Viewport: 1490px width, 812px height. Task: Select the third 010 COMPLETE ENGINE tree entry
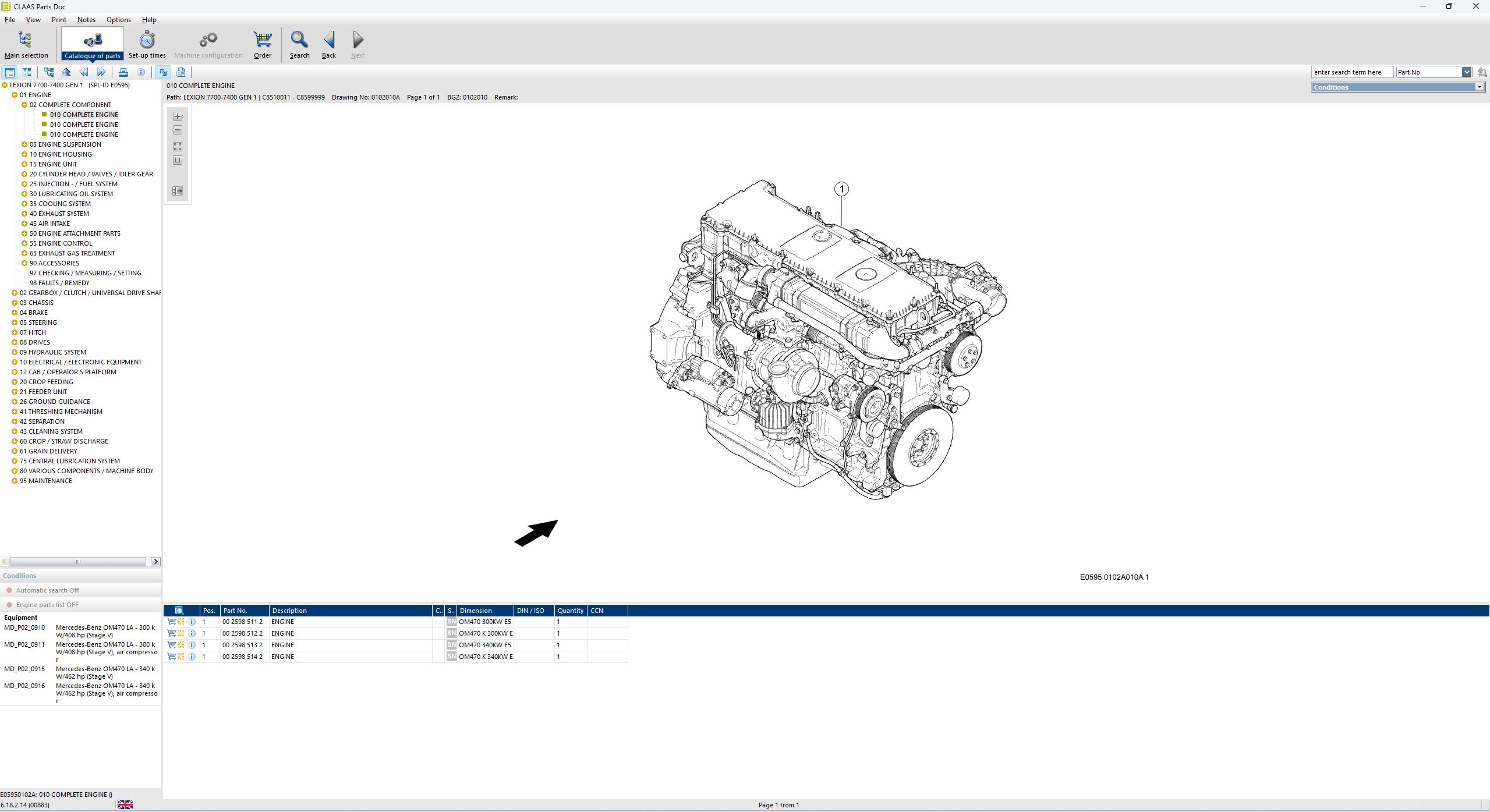point(84,134)
